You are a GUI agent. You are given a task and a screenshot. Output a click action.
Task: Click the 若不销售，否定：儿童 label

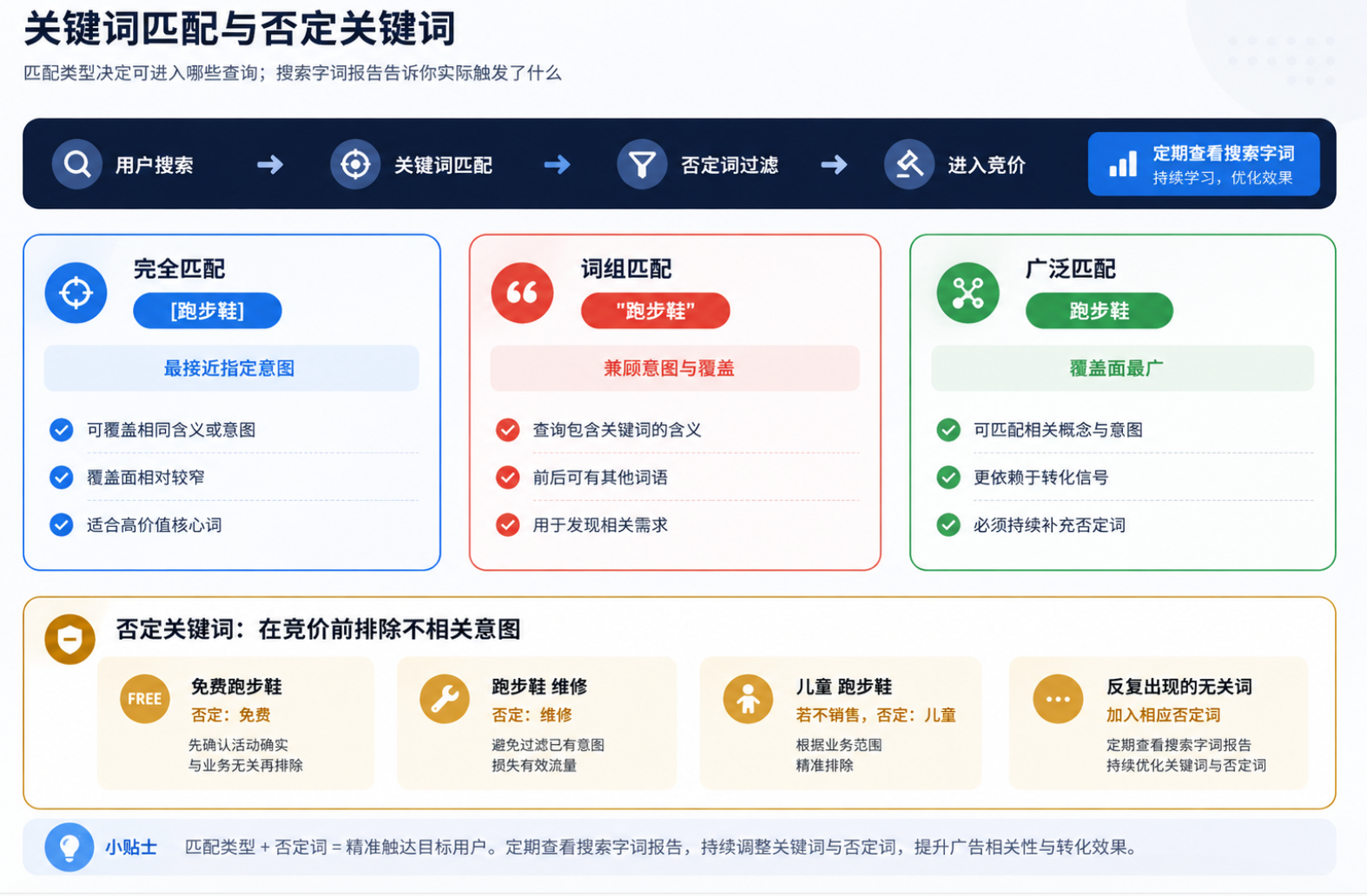(875, 715)
